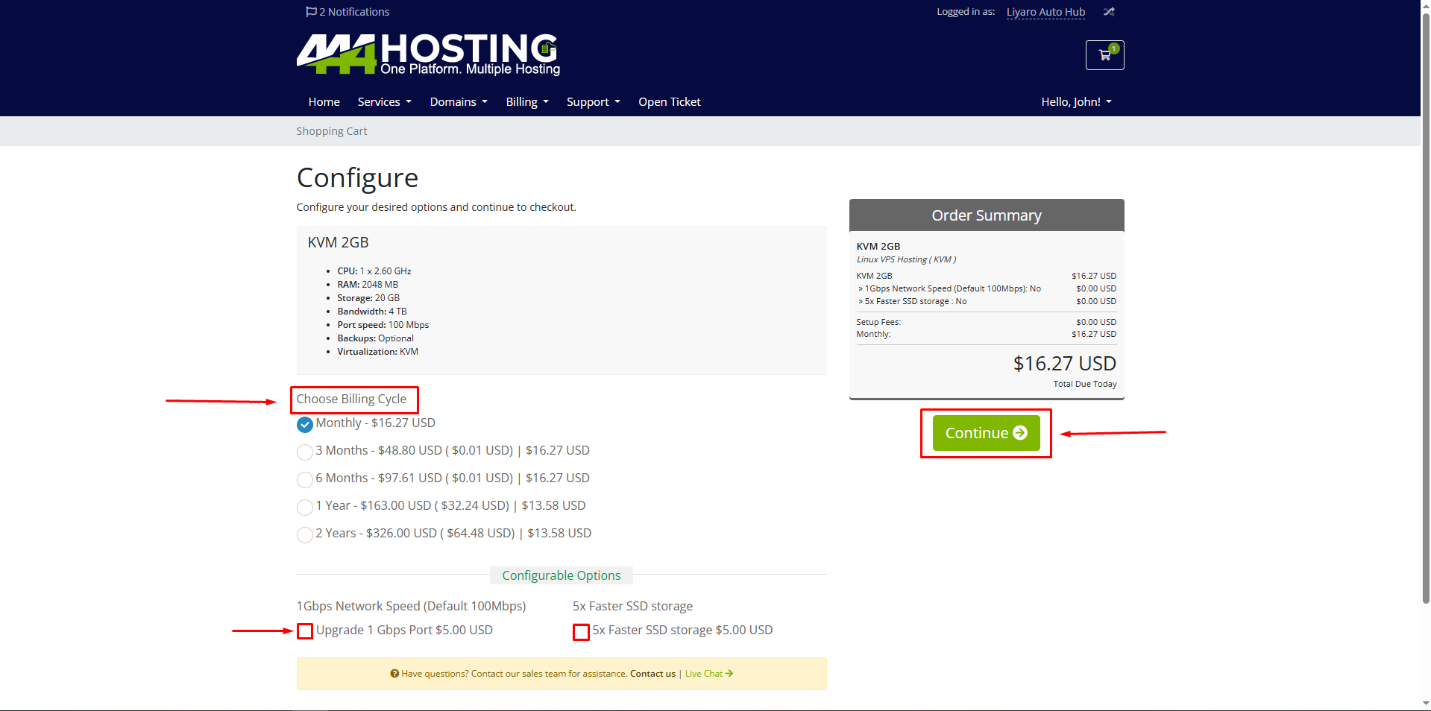Select the 3 Months billing option
Viewport: 1431px width, 711px height.
pos(305,451)
